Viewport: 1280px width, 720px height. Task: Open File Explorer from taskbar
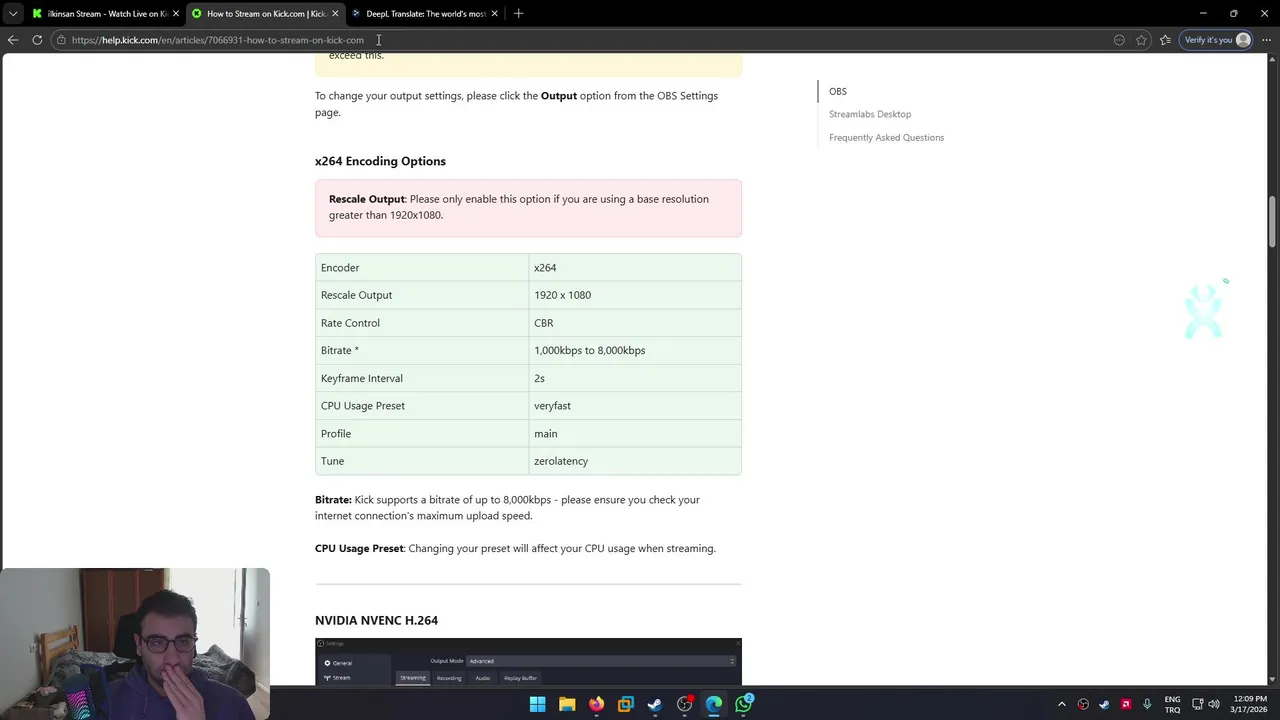pos(567,704)
